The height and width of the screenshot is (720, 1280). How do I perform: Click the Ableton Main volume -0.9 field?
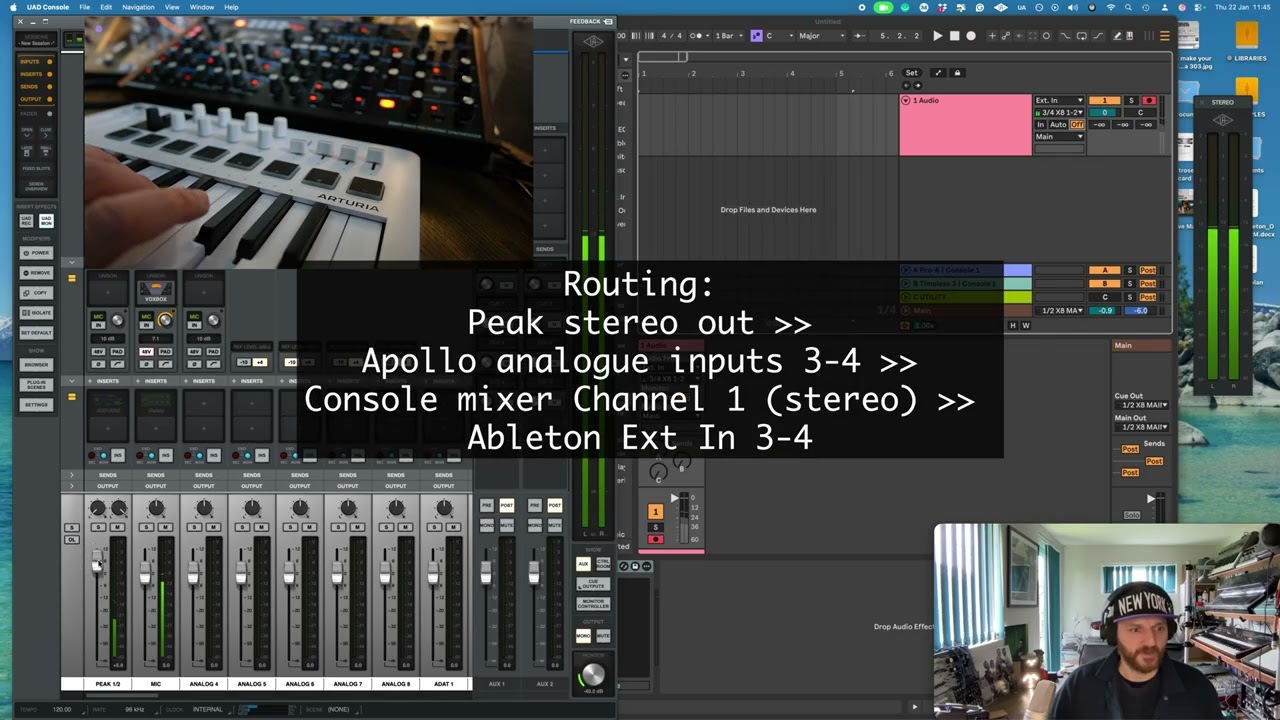tap(1104, 311)
